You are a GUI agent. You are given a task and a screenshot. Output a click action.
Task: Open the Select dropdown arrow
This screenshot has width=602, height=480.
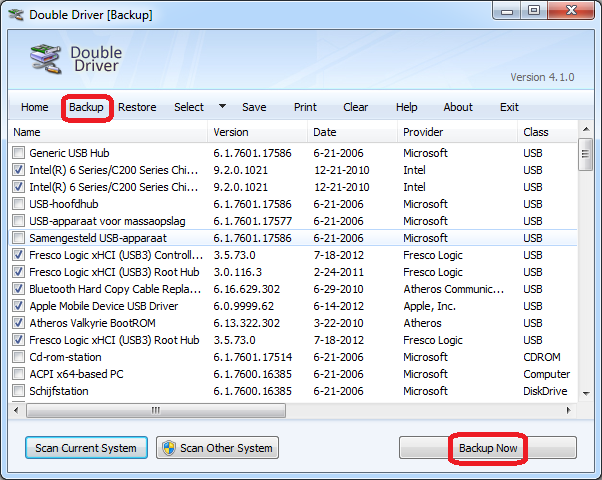tap(222, 107)
